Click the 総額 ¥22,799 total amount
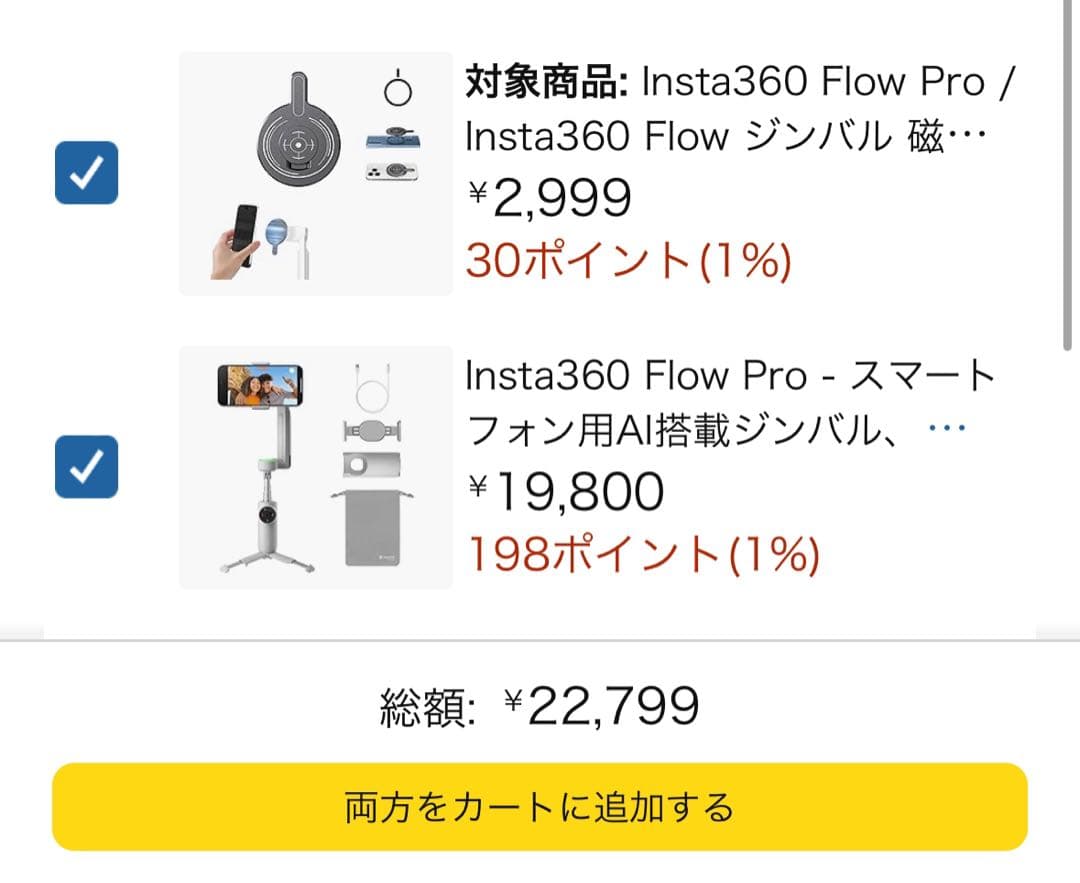This screenshot has width=1080, height=883. point(538,705)
